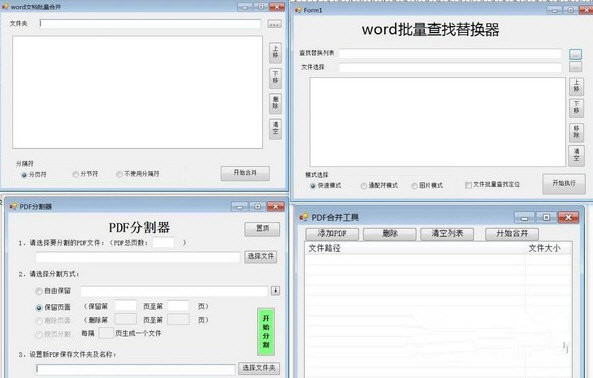The width and height of the screenshot is (593, 378).
Task: Click the save folder path field
Action: [135, 369]
